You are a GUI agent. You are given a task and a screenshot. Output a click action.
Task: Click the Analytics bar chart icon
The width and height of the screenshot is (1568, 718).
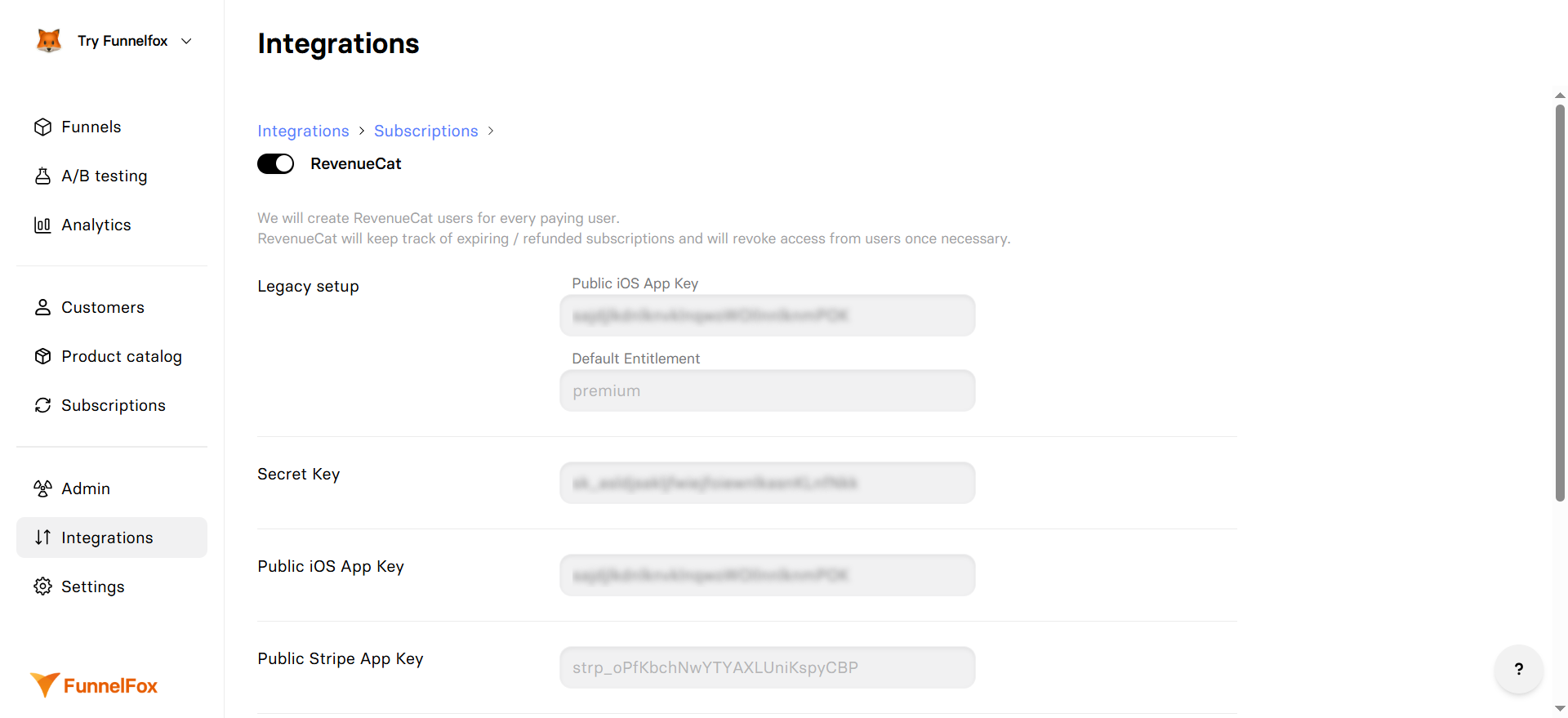pyautogui.click(x=42, y=225)
